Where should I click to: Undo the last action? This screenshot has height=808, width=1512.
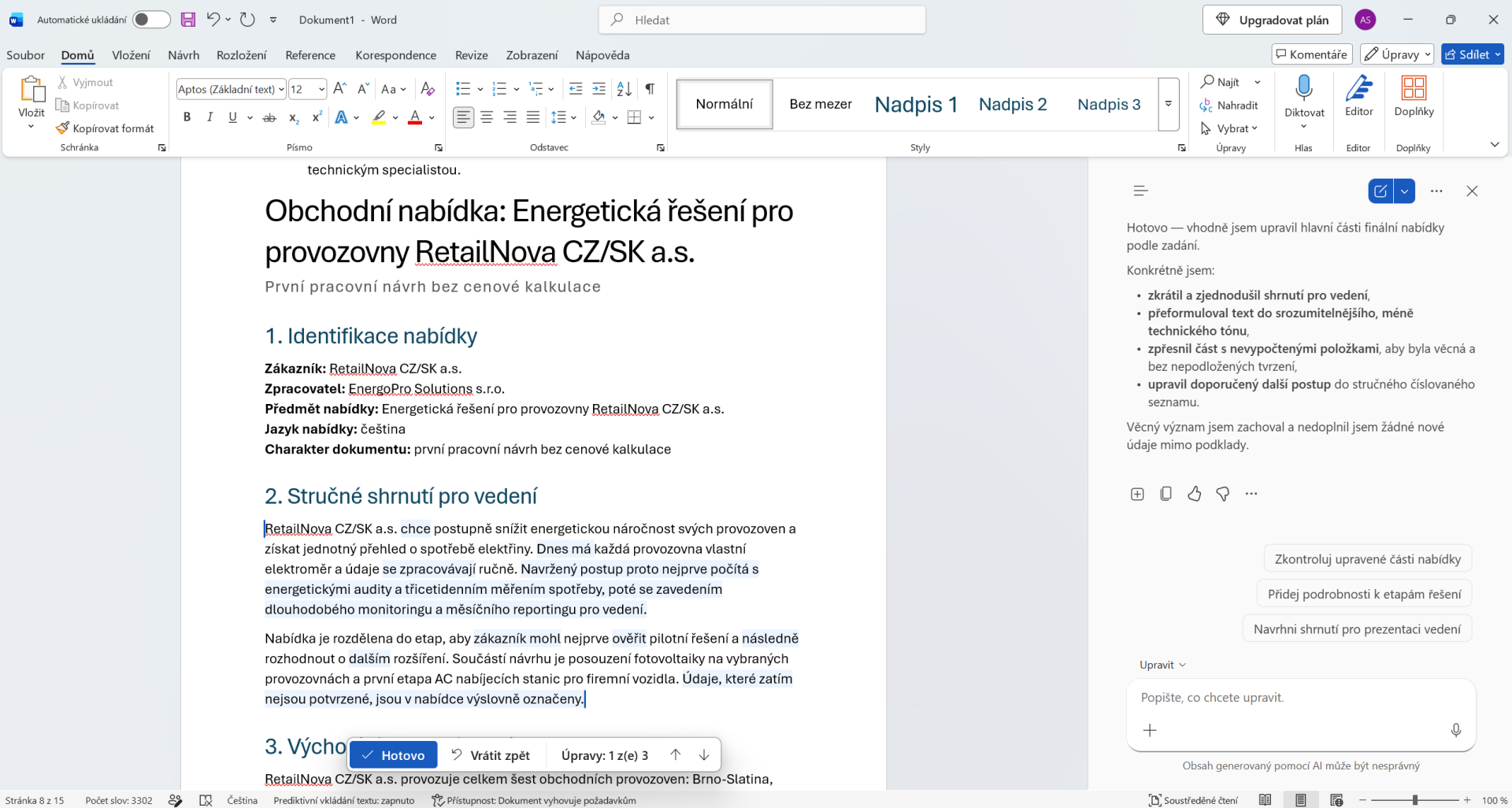(213, 20)
